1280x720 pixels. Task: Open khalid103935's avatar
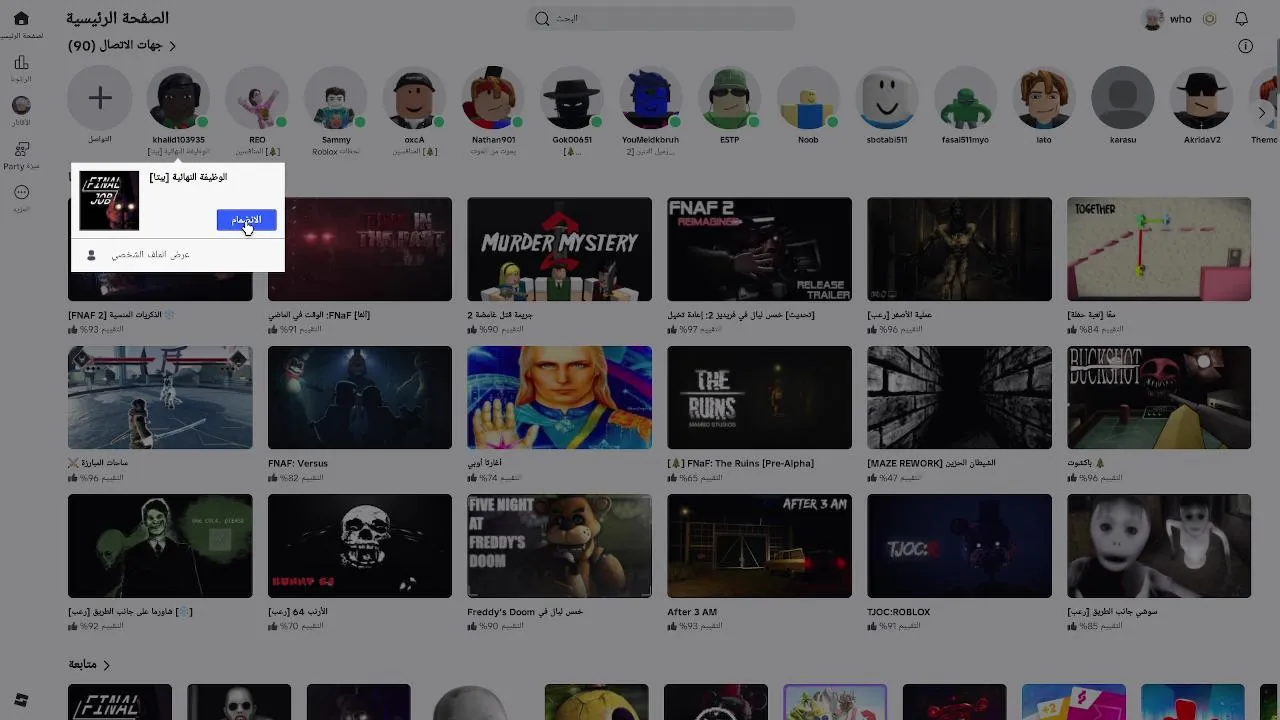point(178,98)
